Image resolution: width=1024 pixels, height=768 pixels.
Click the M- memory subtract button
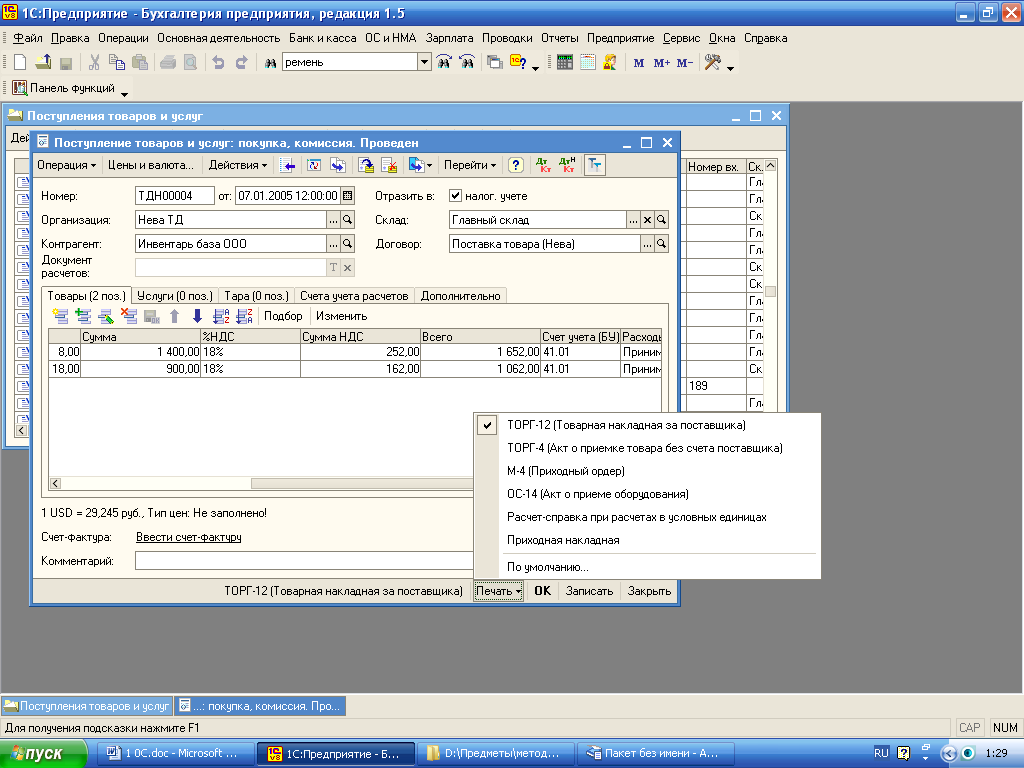(684, 63)
